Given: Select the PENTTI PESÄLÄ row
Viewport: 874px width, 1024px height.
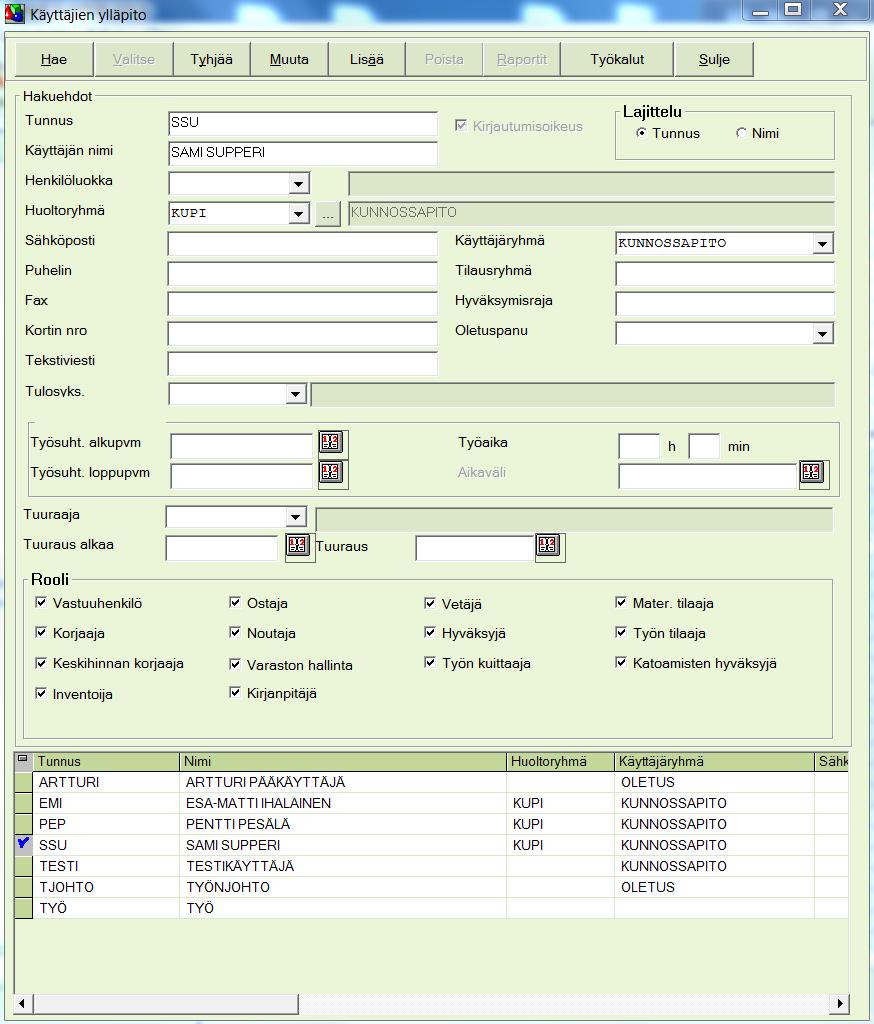Looking at the screenshot, I should click(x=431, y=824).
